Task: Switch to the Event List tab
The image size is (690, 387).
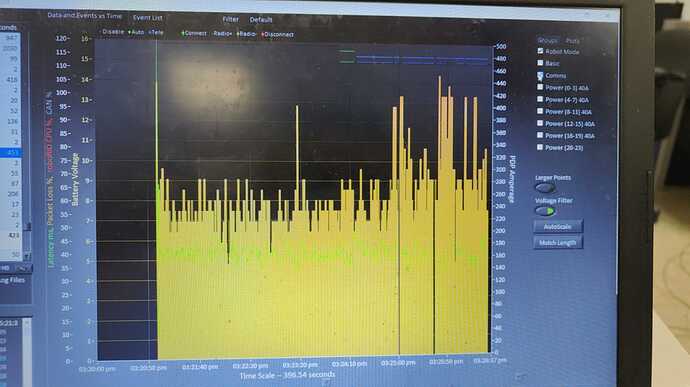Action: pyautogui.click(x=148, y=18)
